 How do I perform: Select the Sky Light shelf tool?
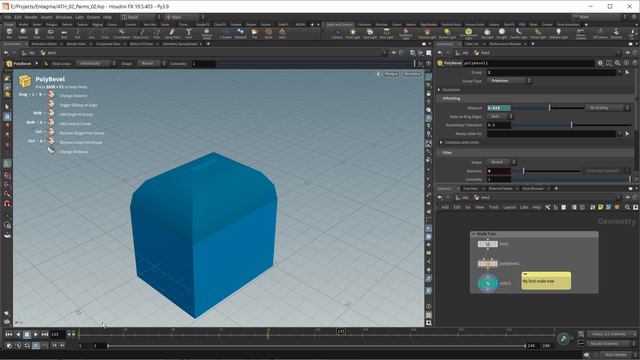pos(487,33)
